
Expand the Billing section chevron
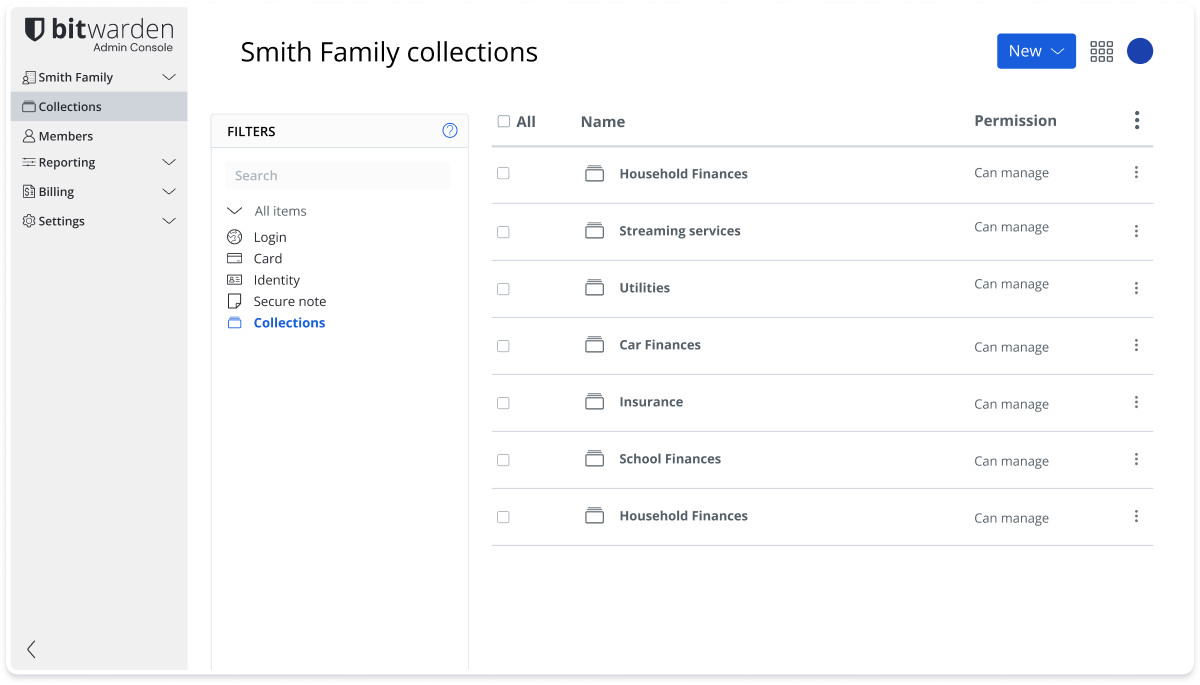tap(169, 191)
